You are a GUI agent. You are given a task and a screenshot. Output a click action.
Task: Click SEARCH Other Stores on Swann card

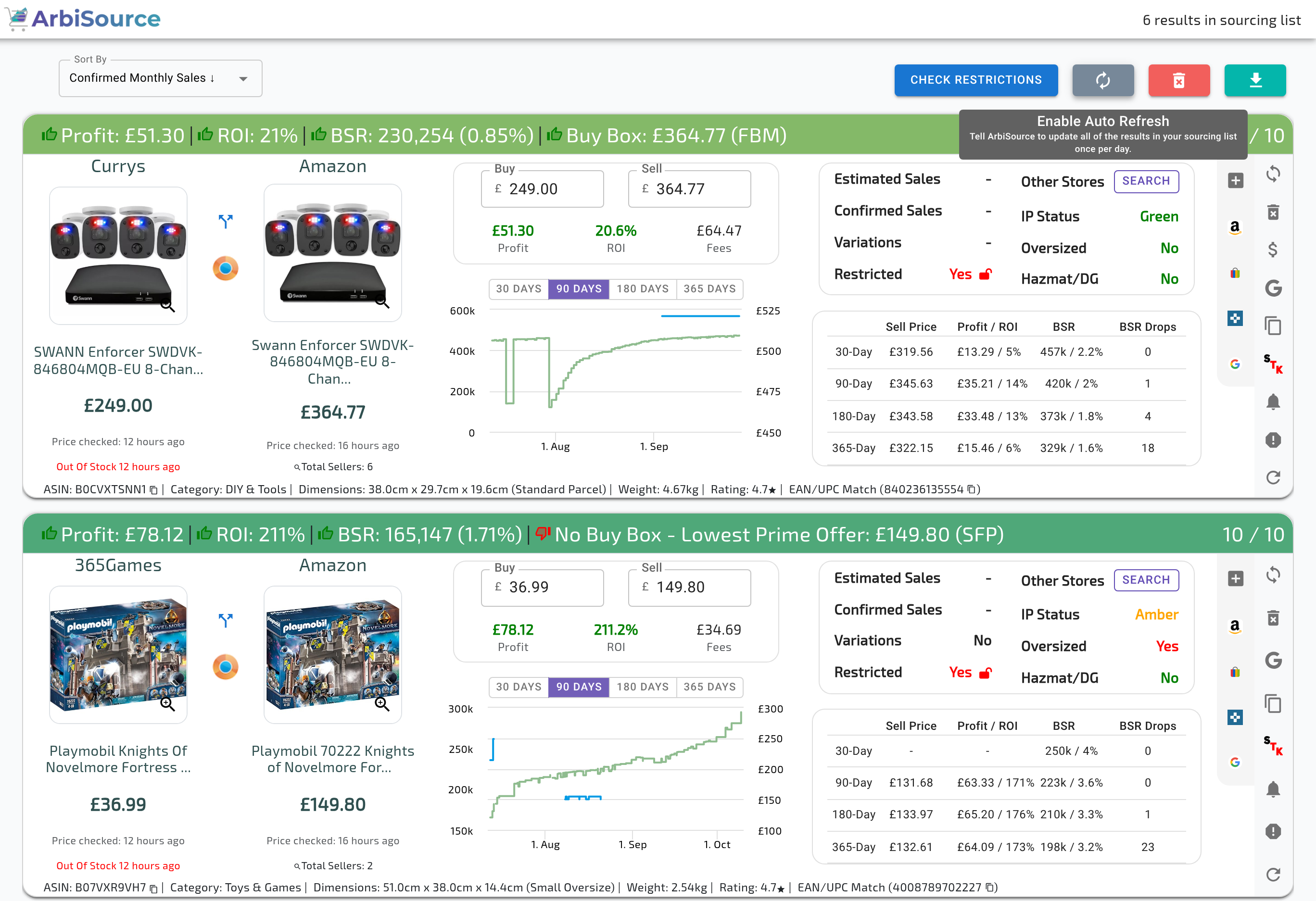point(1146,181)
